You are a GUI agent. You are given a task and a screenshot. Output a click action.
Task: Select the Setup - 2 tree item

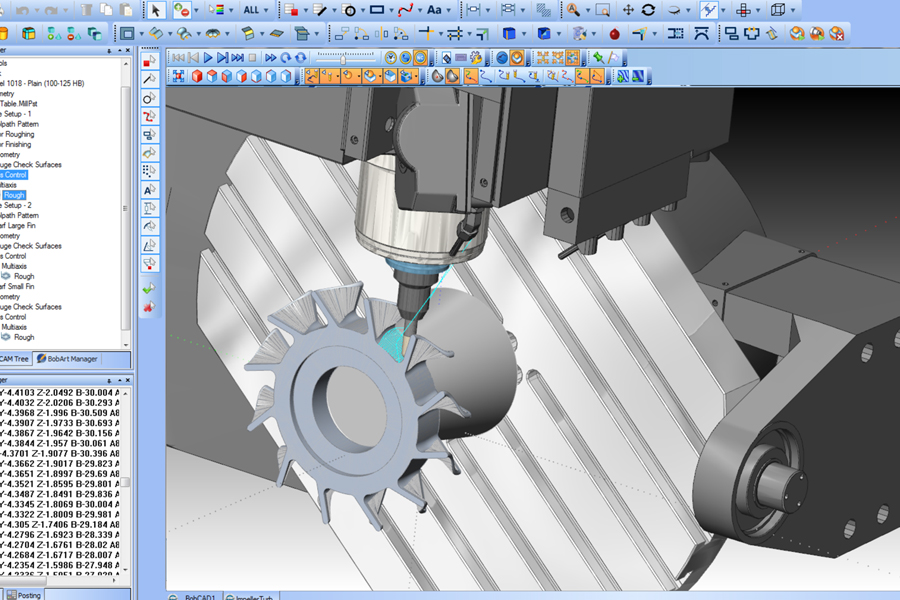(16, 206)
